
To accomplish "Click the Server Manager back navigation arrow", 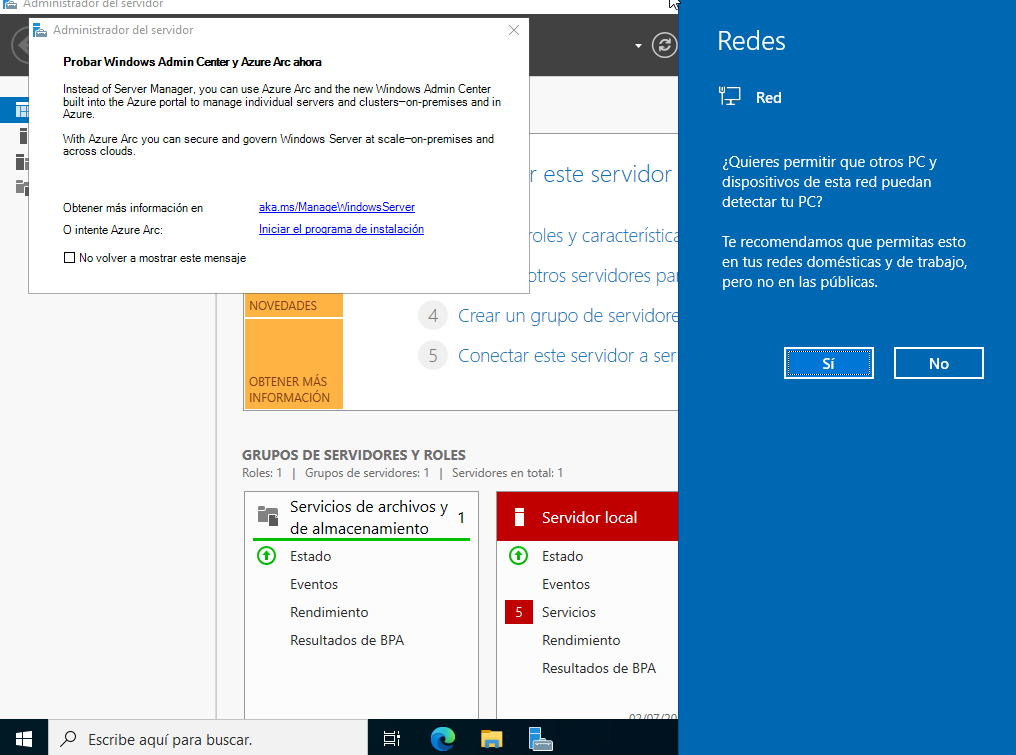I will point(21,45).
